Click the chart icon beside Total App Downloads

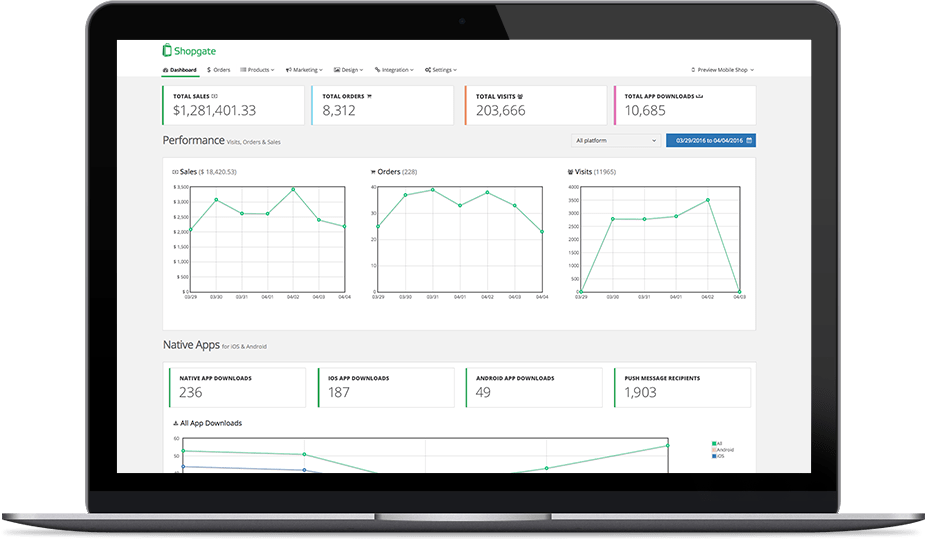[x=699, y=96]
